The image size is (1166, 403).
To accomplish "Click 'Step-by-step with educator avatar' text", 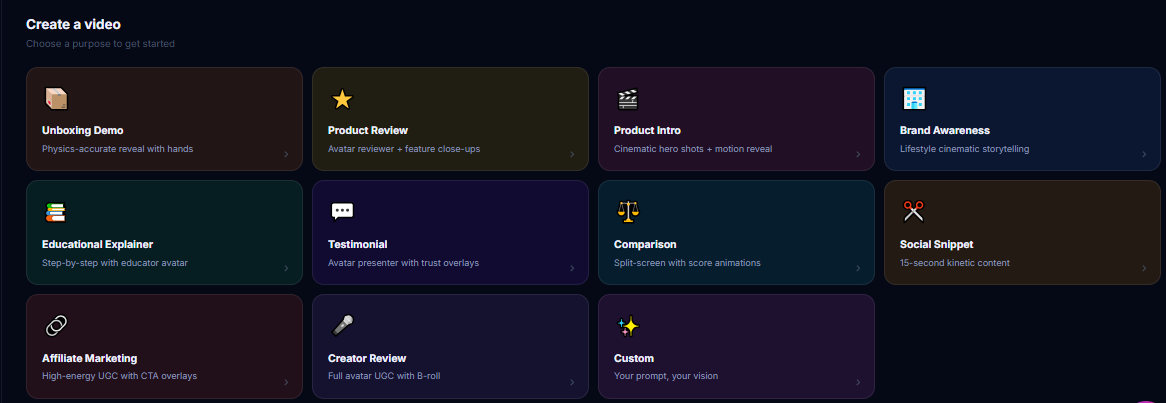I will 115,262.
